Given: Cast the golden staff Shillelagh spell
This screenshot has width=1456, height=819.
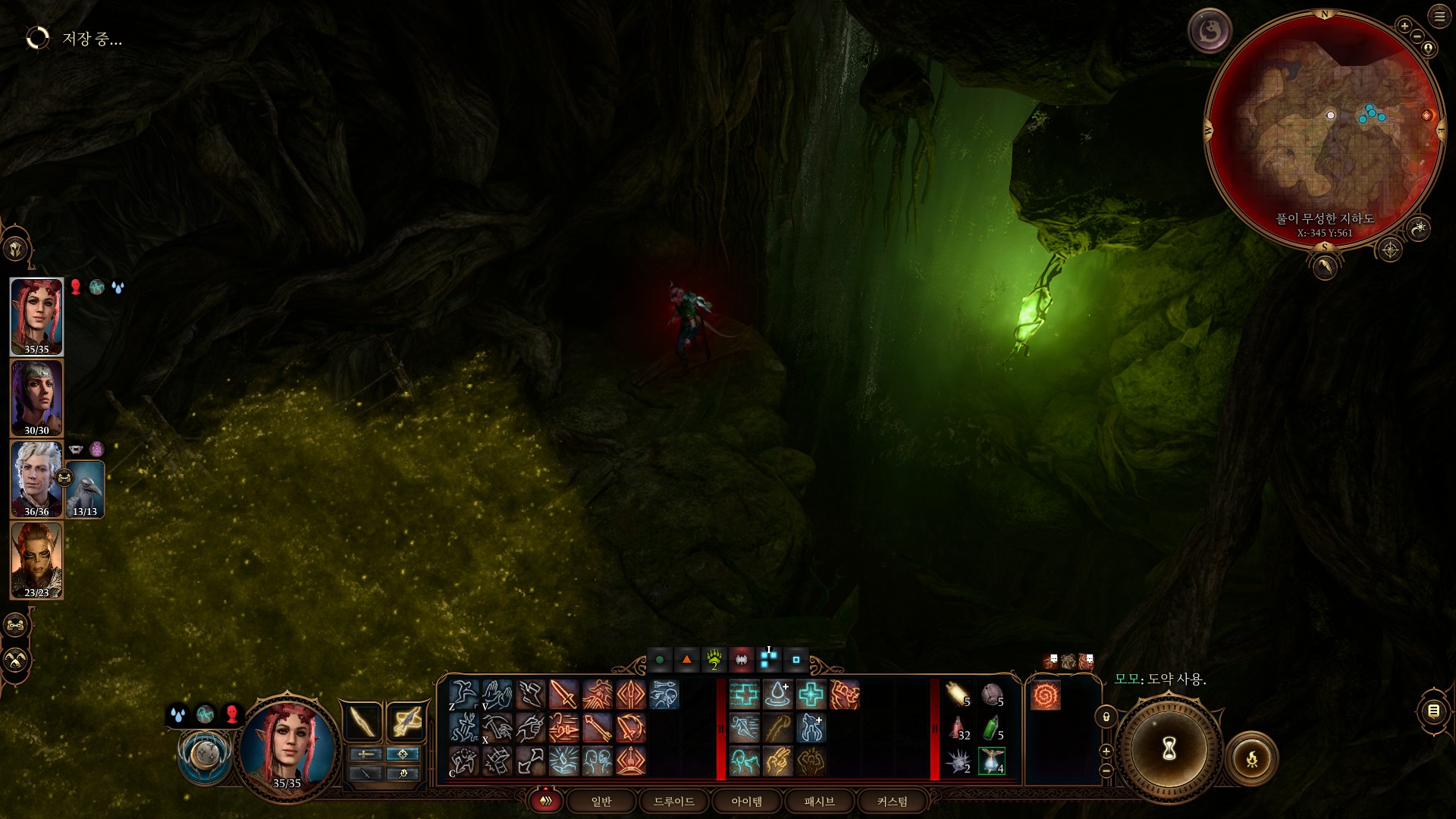Looking at the screenshot, I should pos(777,728).
